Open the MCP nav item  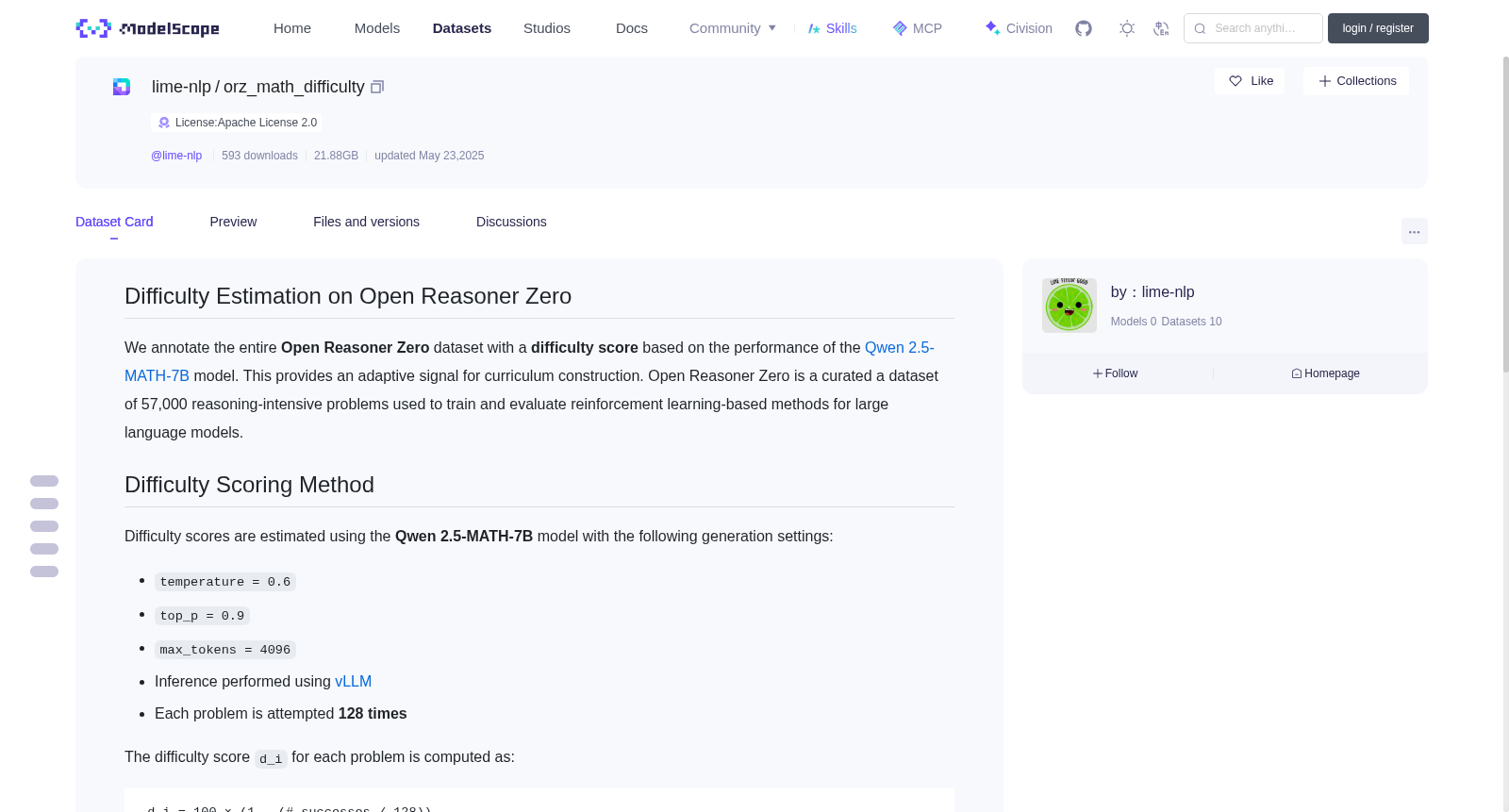coord(918,28)
